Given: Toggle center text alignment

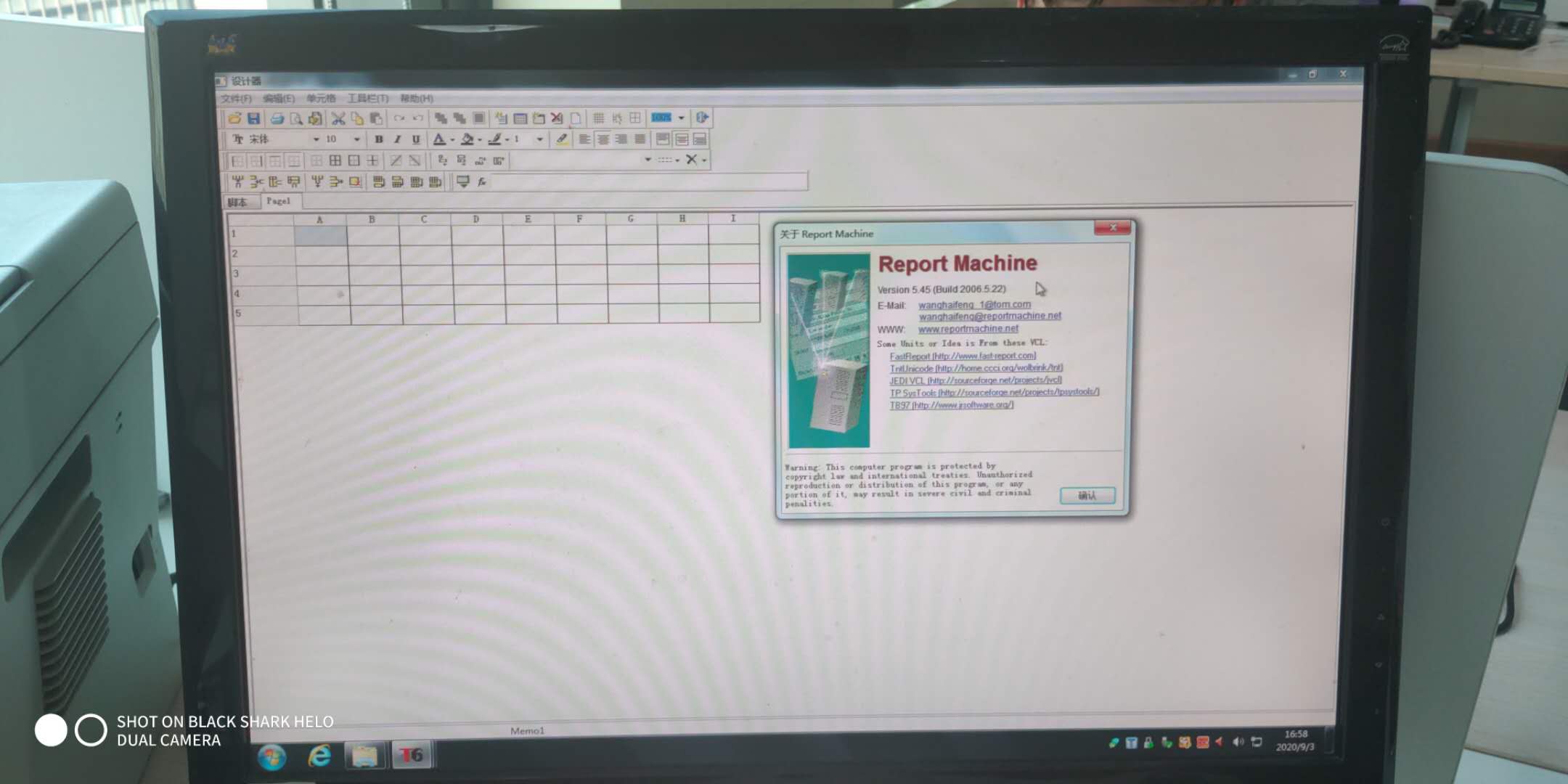Looking at the screenshot, I should [x=603, y=139].
